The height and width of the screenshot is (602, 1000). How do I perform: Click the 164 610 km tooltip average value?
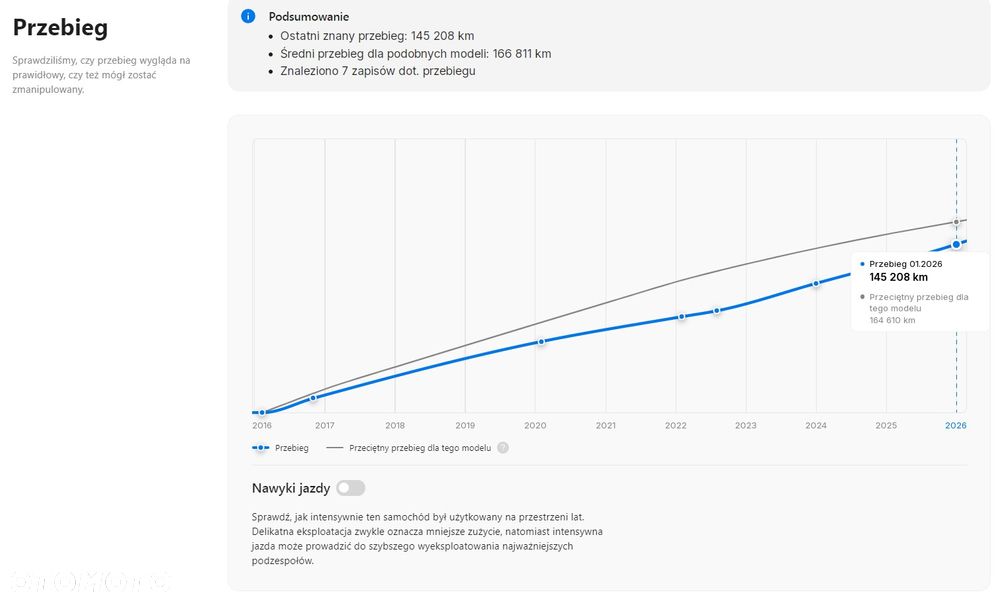(x=892, y=320)
